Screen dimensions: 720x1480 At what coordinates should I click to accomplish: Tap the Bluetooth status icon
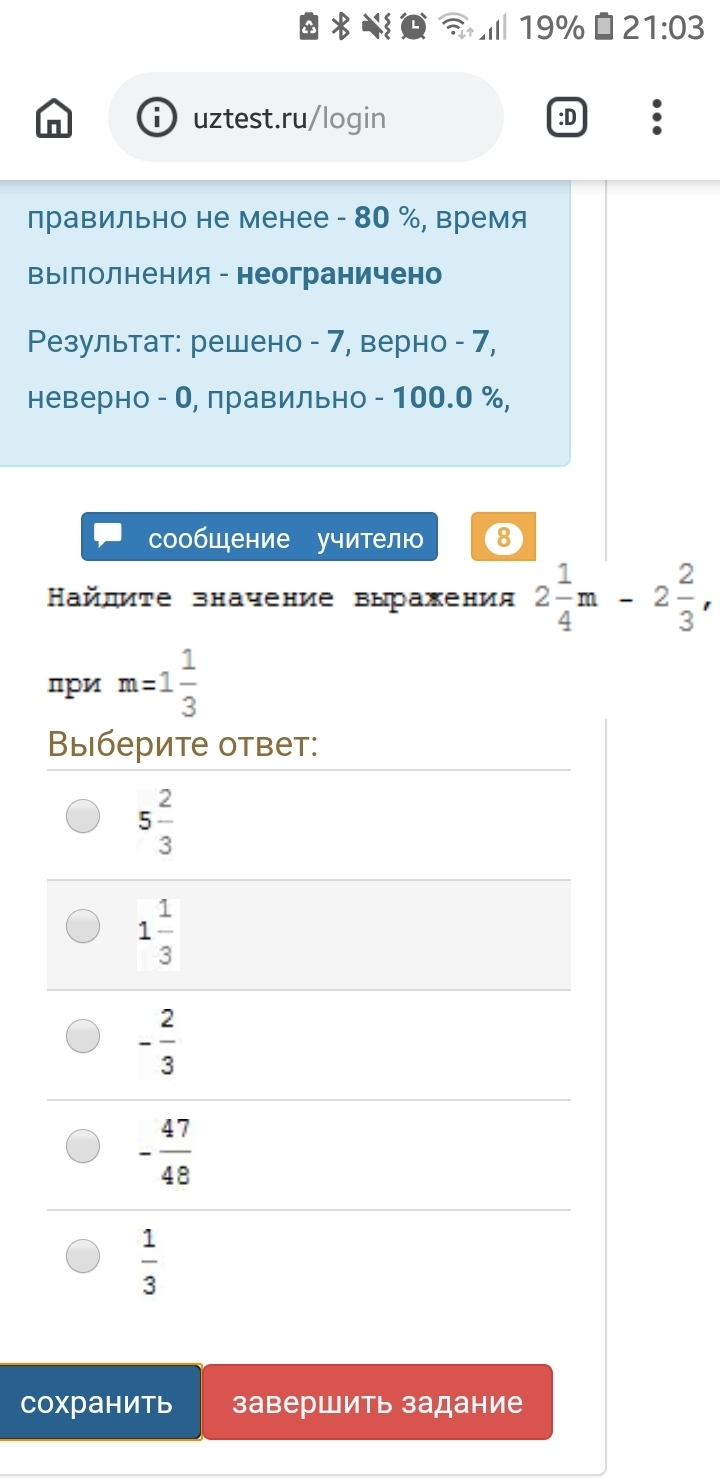click(x=341, y=27)
